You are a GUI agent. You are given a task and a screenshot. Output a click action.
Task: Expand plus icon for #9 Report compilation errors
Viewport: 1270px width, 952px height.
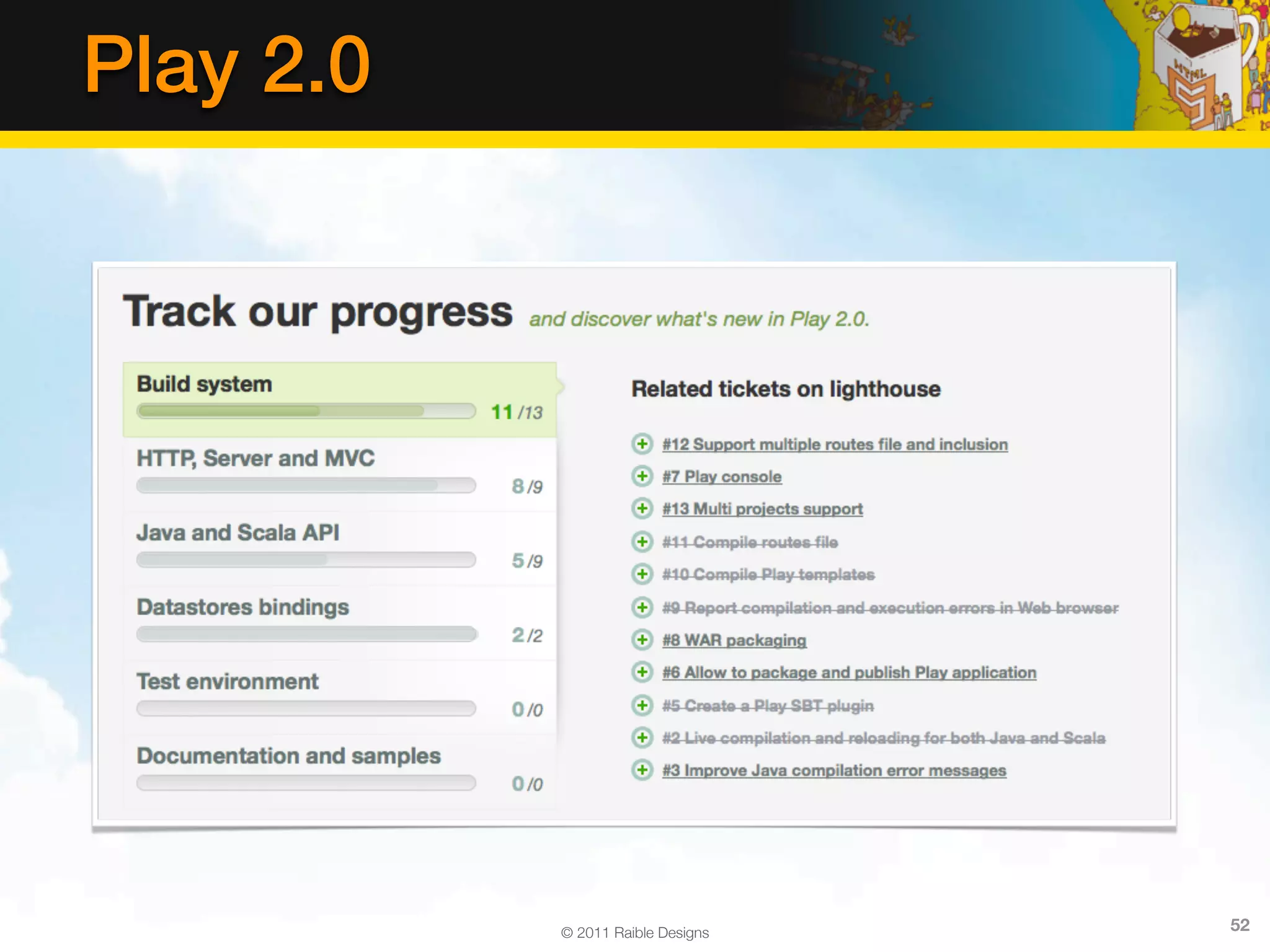pos(642,607)
